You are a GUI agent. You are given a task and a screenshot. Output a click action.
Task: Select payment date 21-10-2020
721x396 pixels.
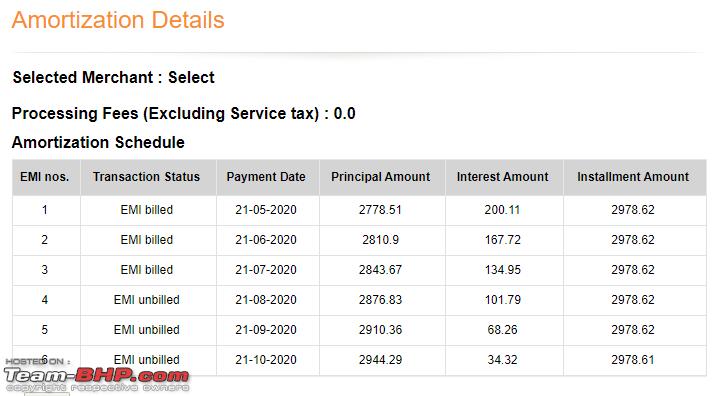(266, 360)
